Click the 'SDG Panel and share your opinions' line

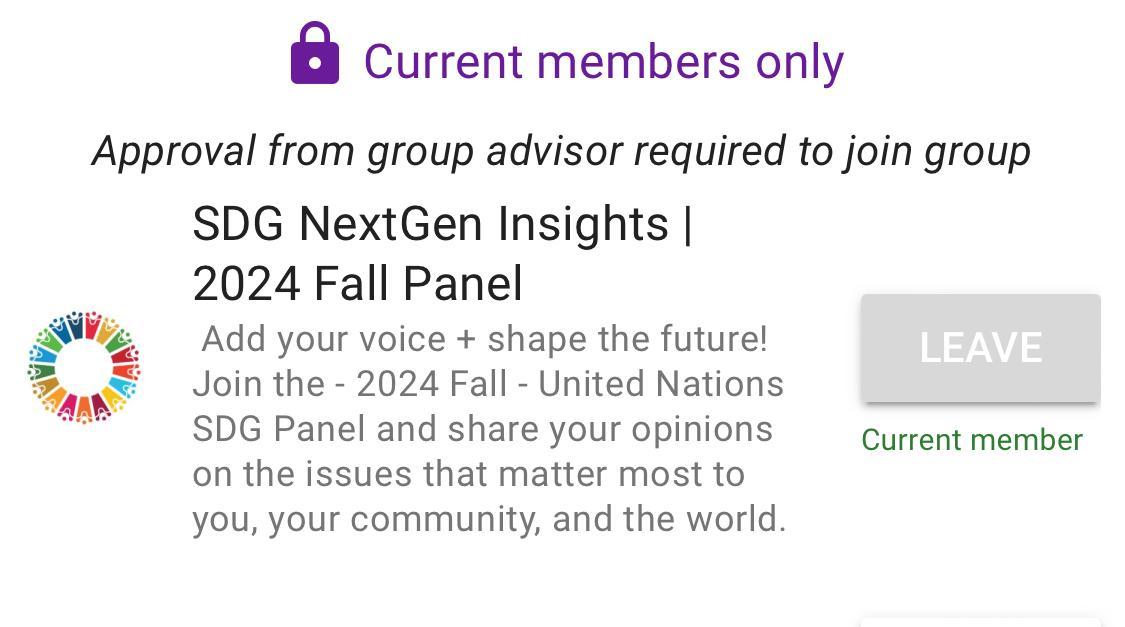[482, 429]
